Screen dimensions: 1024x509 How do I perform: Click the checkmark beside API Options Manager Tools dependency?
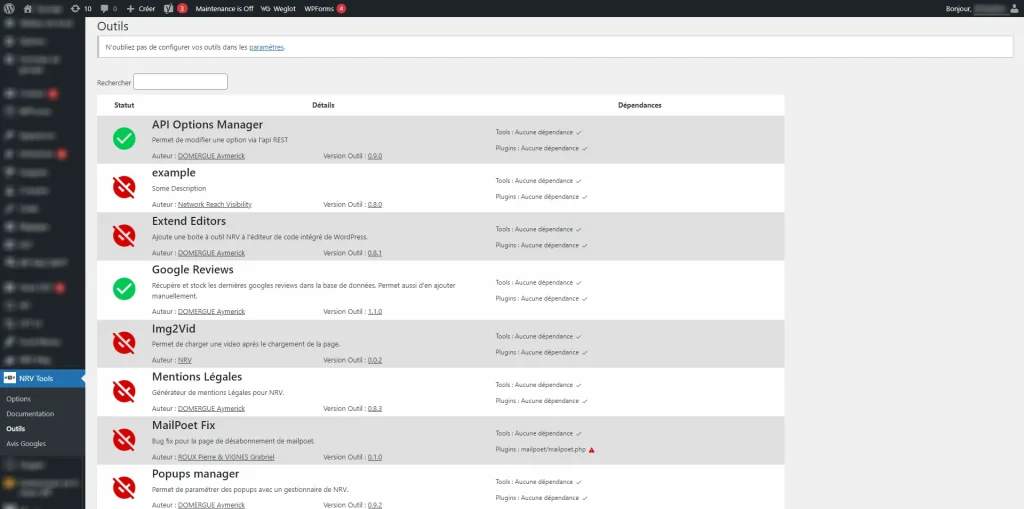(x=579, y=133)
